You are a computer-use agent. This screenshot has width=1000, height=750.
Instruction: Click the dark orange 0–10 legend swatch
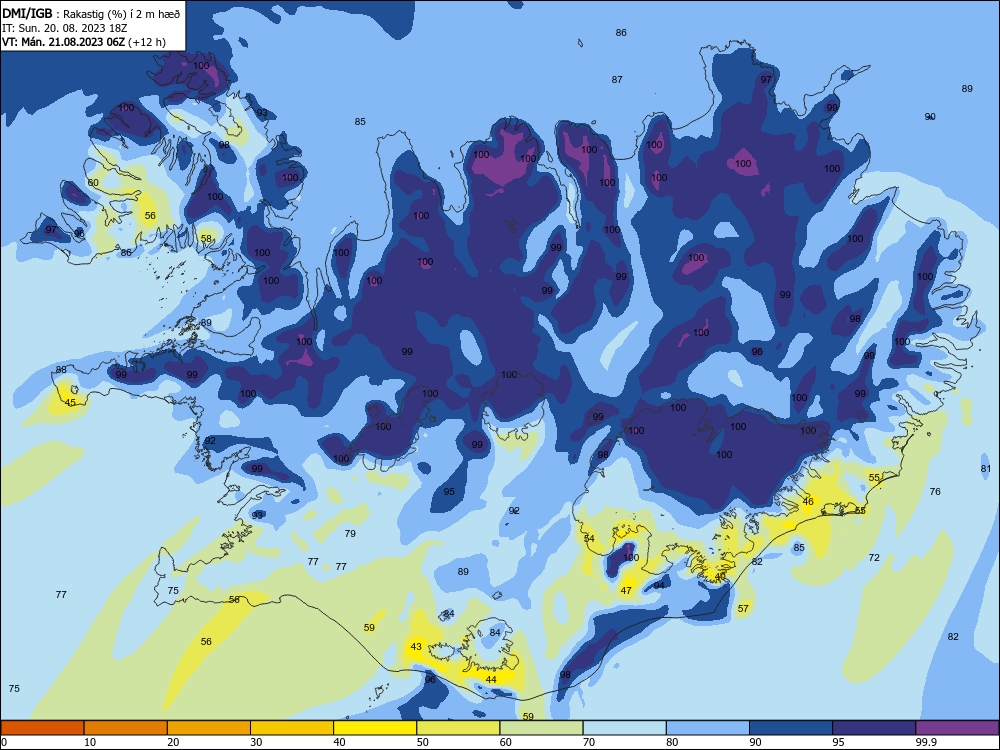point(42,728)
